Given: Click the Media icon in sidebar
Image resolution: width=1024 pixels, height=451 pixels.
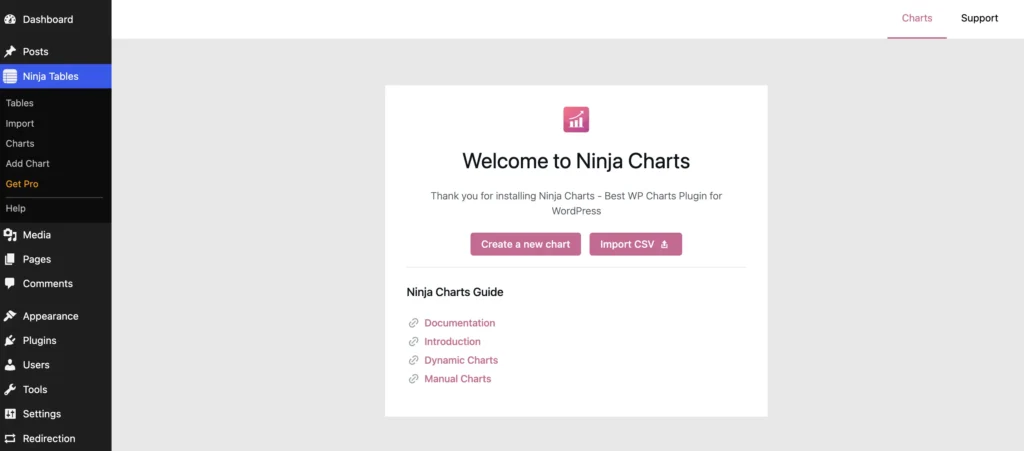Looking at the screenshot, I should click(10, 235).
